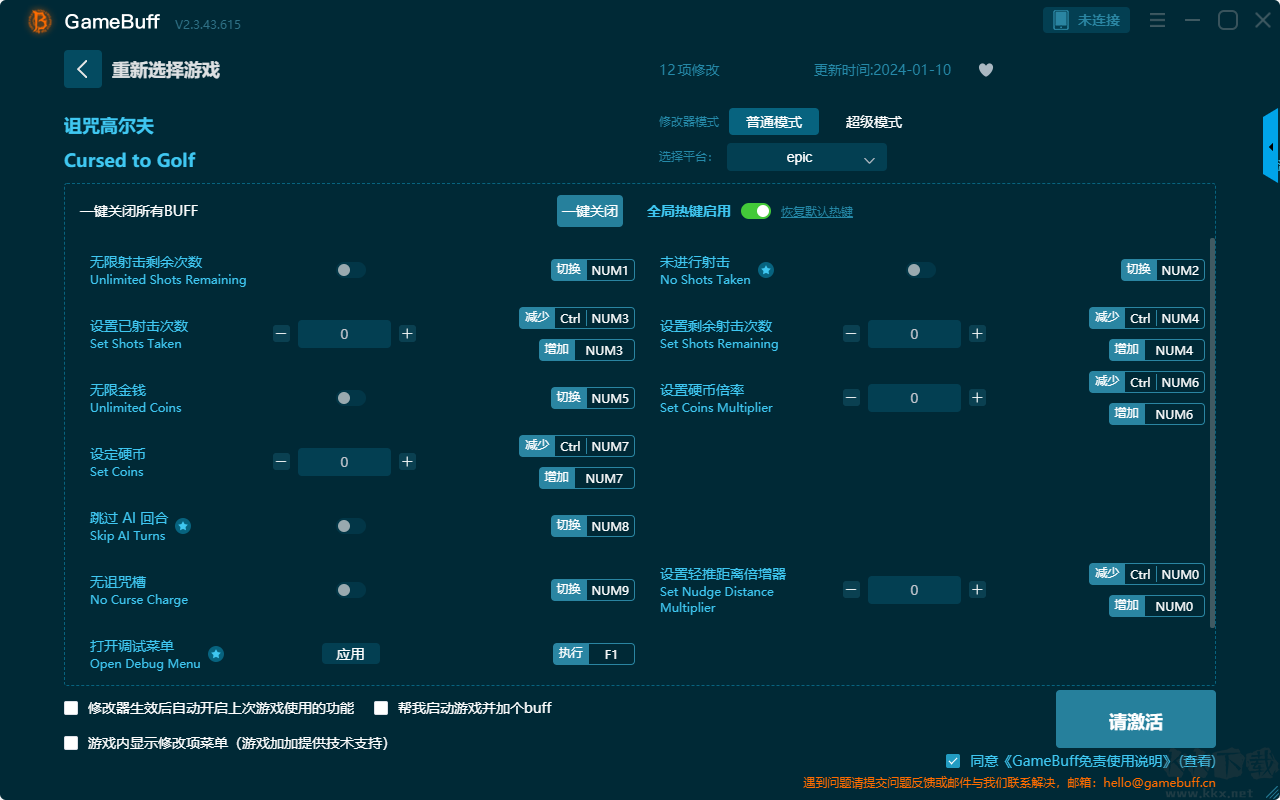
Task: Click NUM2 toggle hotkey for No Shots Taken
Action: (x=1163, y=270)
